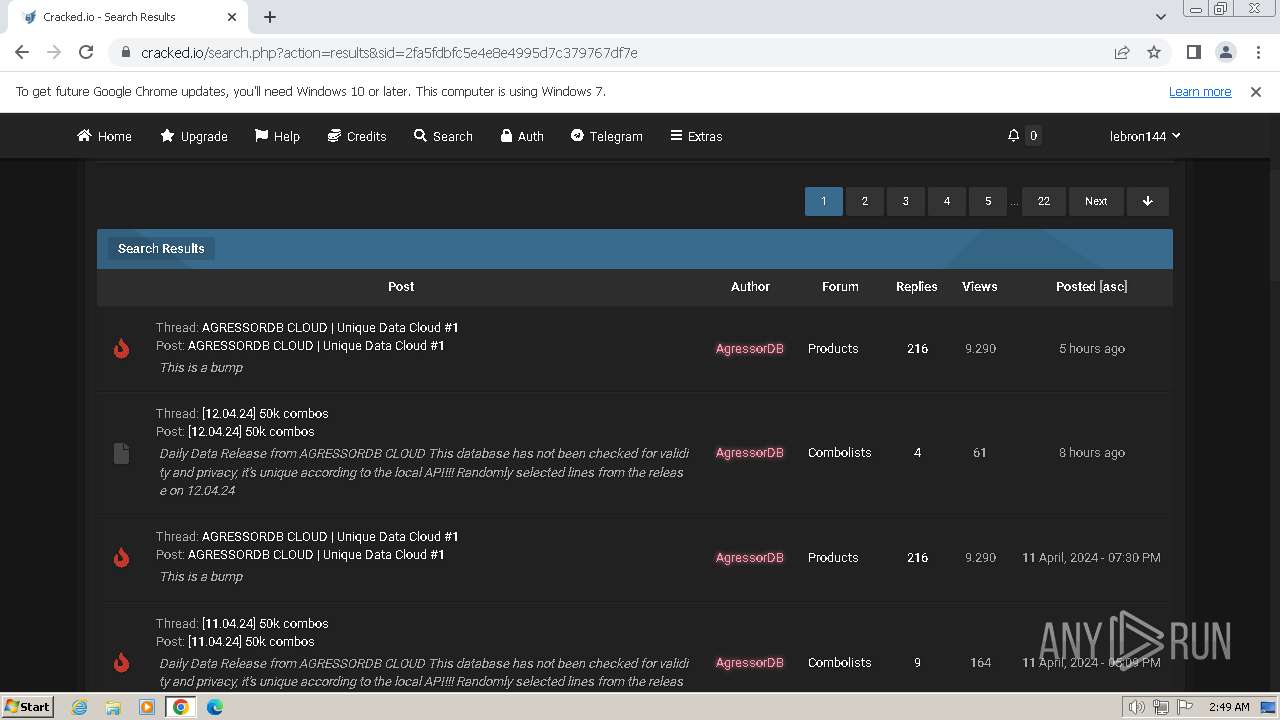This screenshot has width=1280, height=720.
Task: Open the Search nav item
Action: click(443, 136)
